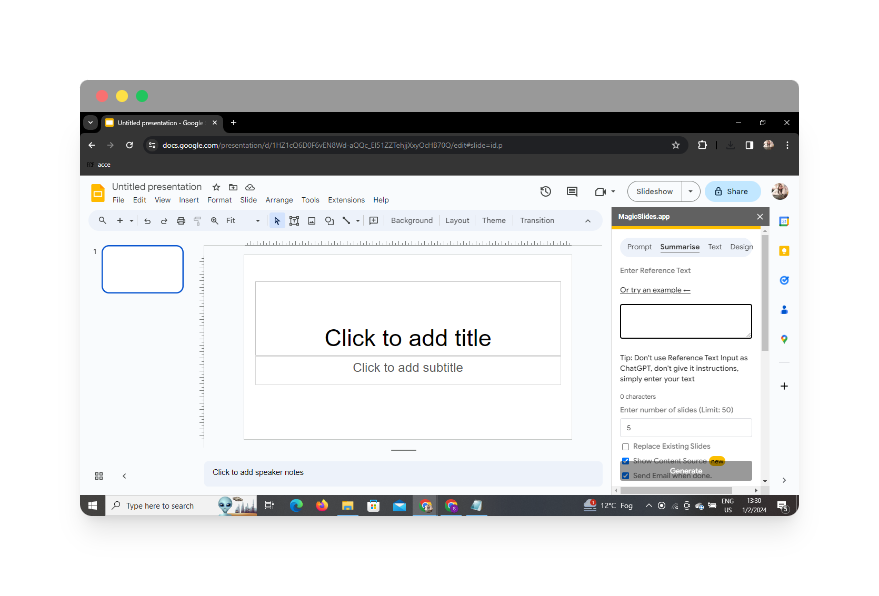Collapse the filmstrip panel arrow
The width and height of the screenshot is (879, 596).
pyautogui.click(x=124, y=476)
